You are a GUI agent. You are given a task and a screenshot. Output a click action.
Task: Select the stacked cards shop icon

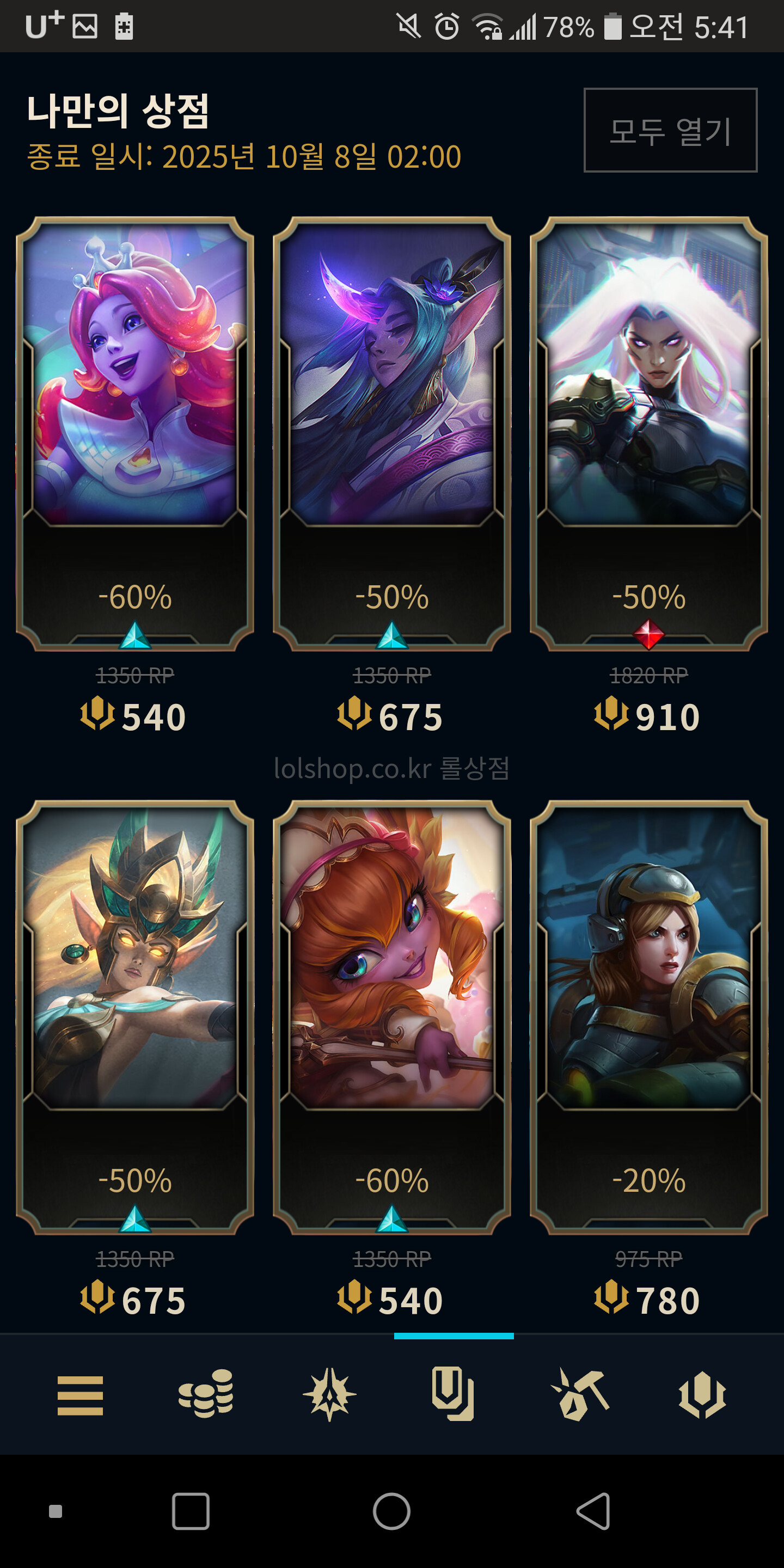coord(453,1394)
